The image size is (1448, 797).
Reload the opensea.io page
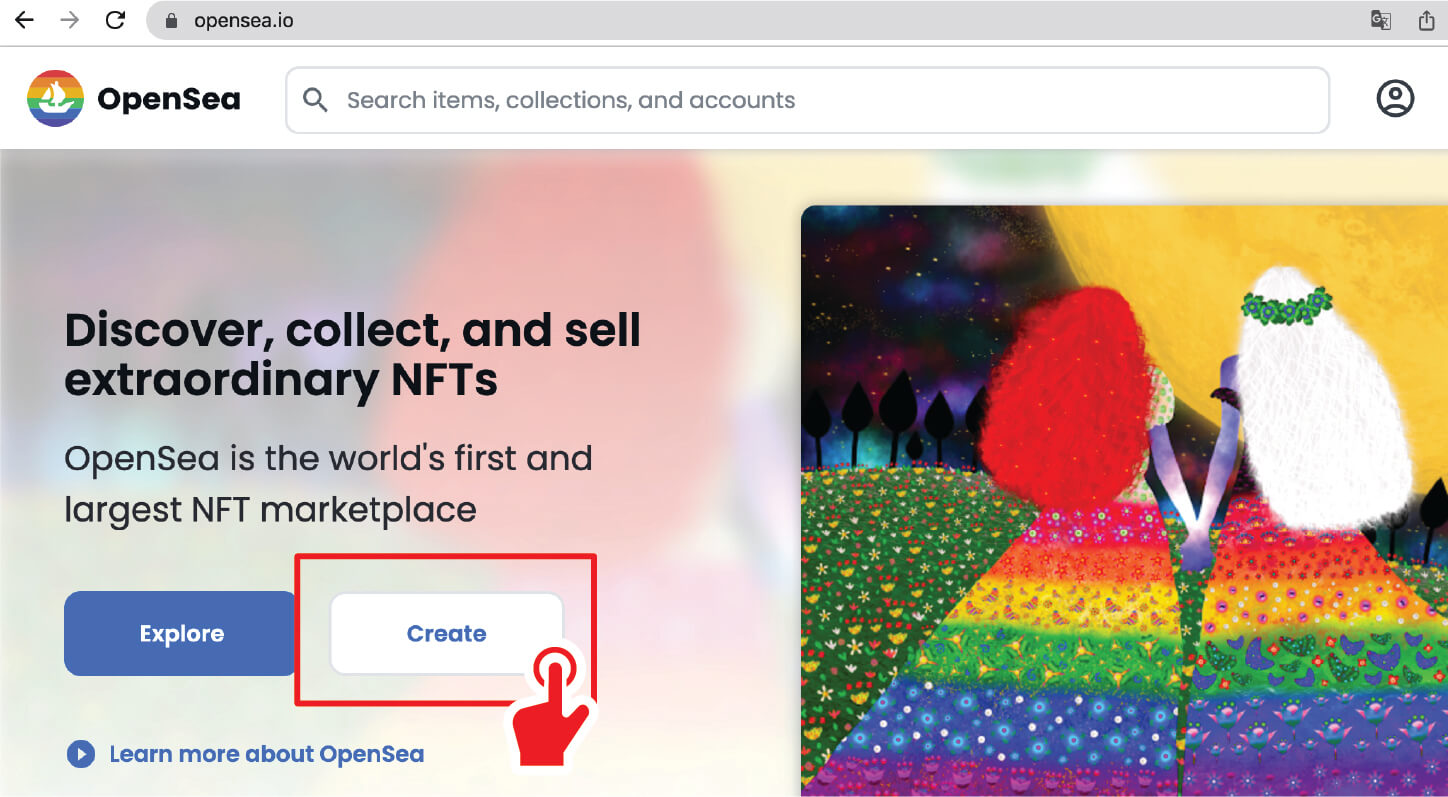(x=115, y=20)
